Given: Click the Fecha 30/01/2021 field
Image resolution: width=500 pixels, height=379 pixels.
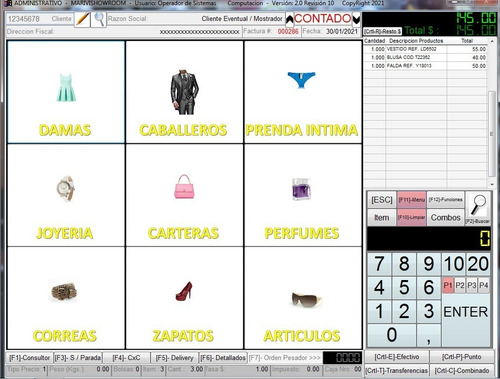Looking at the screenshot, I should click(330, 31).
